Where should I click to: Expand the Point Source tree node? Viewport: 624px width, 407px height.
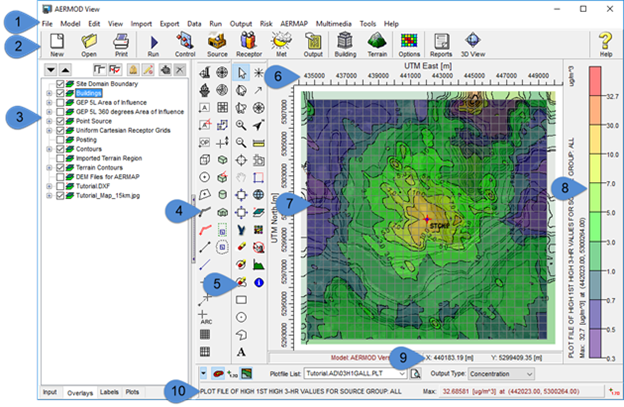(x=49, y=121)
